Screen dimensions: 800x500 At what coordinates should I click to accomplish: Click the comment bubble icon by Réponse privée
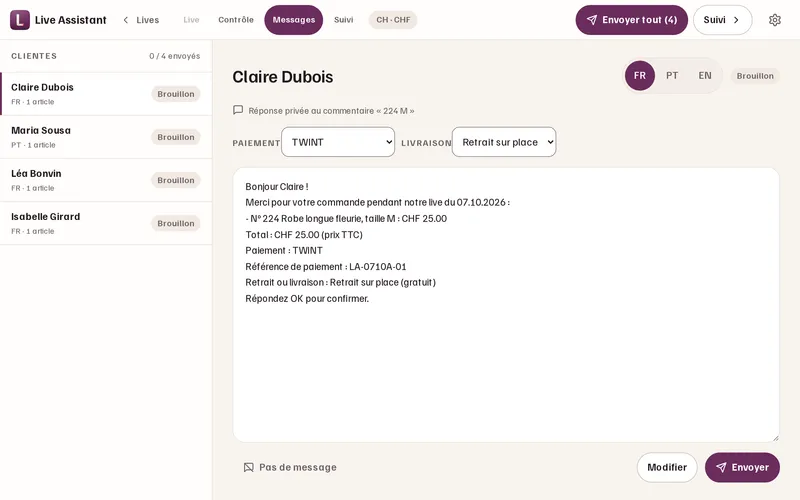point(238,110)
